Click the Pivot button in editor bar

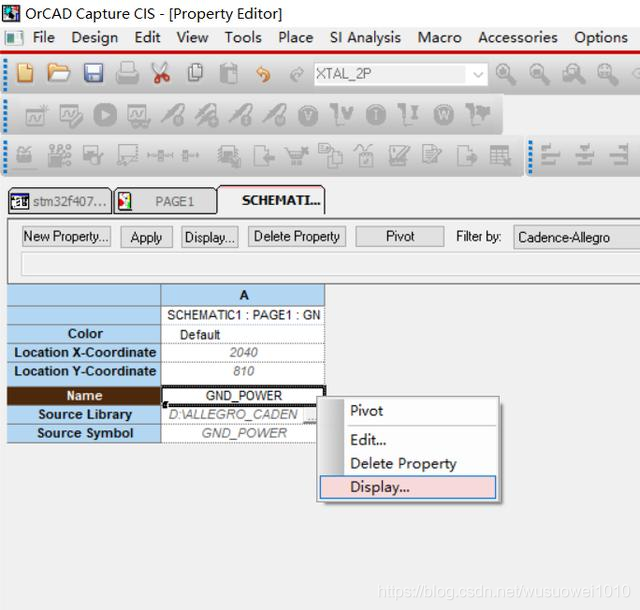click(x=400, y=236)
